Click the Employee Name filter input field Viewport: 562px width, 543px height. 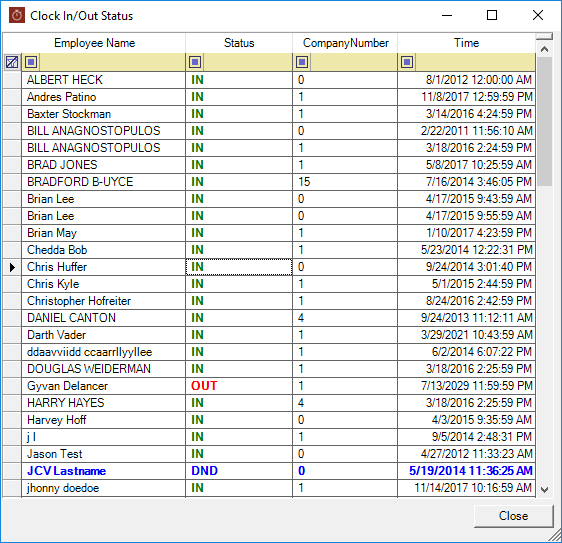pyautogui.click(x=111, y=62)
